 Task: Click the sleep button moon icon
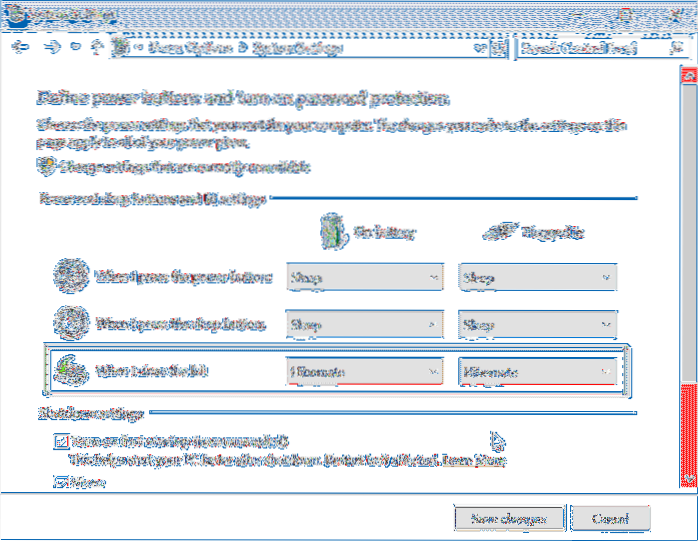coord(70,323)
